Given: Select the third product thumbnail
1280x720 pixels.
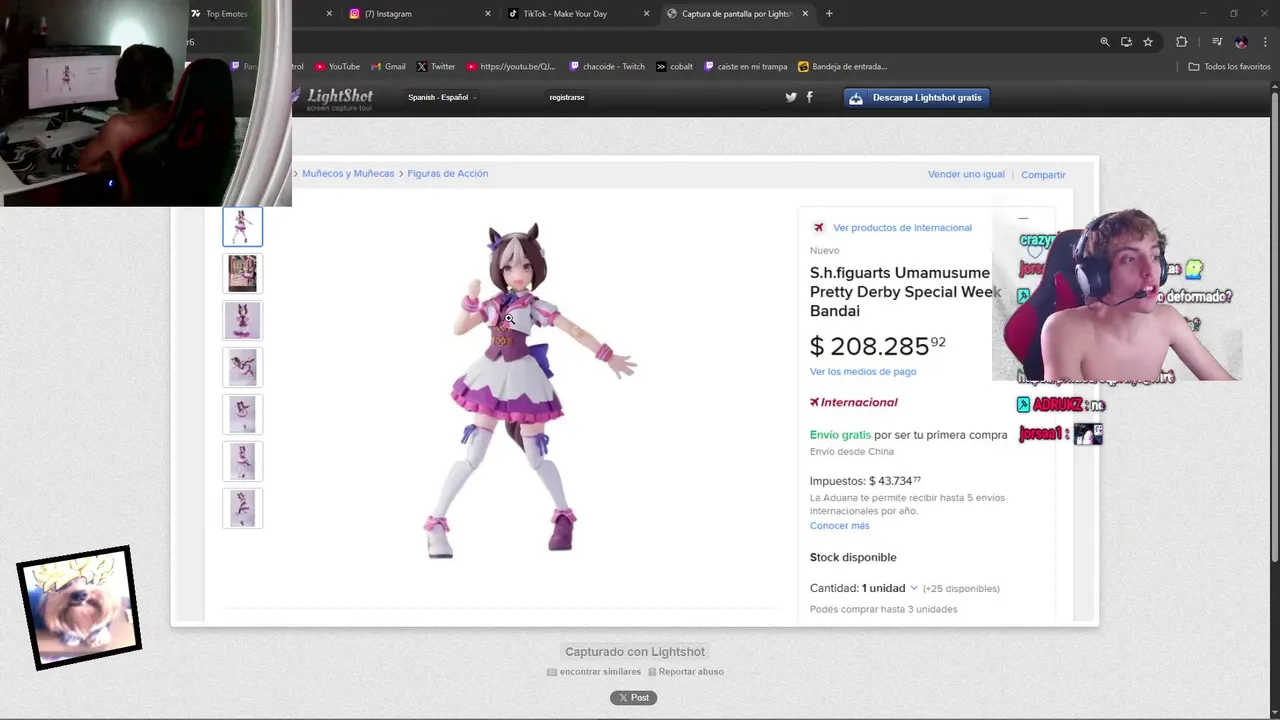Looking at the screenshot, I should click(242, 320).
